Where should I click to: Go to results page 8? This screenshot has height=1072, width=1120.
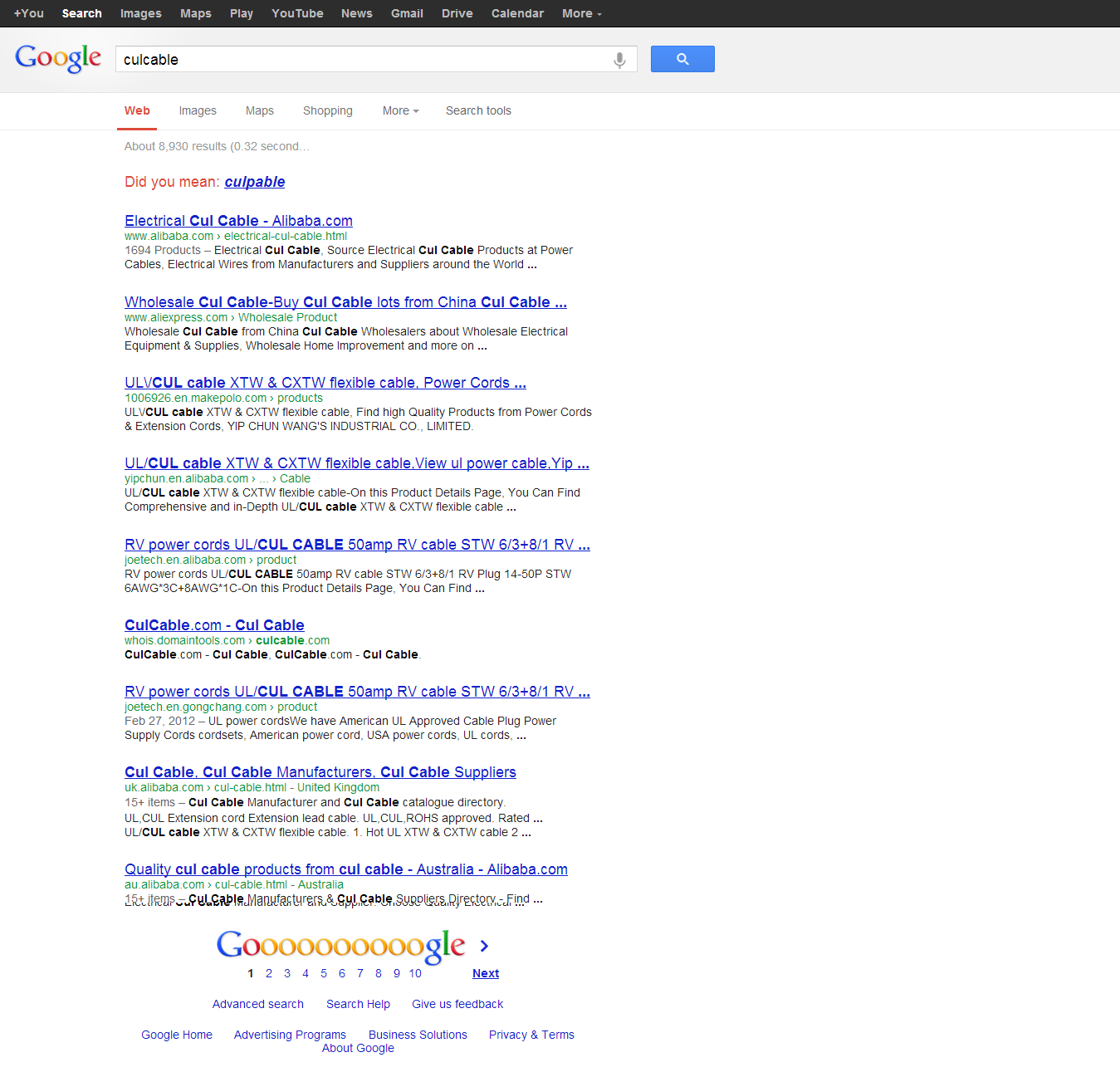pos(379,973)
